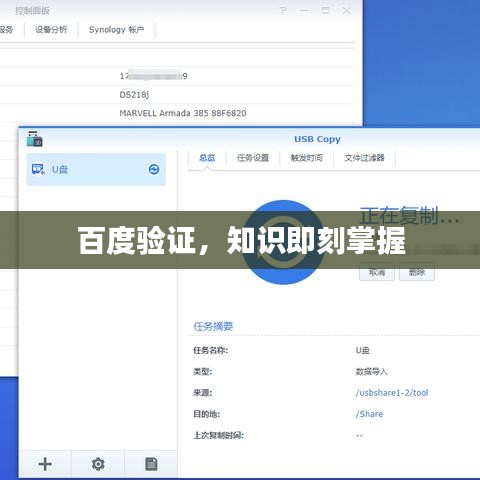Click the sync icon on U盘 task
480x480 pixels.
pos(154,169)
